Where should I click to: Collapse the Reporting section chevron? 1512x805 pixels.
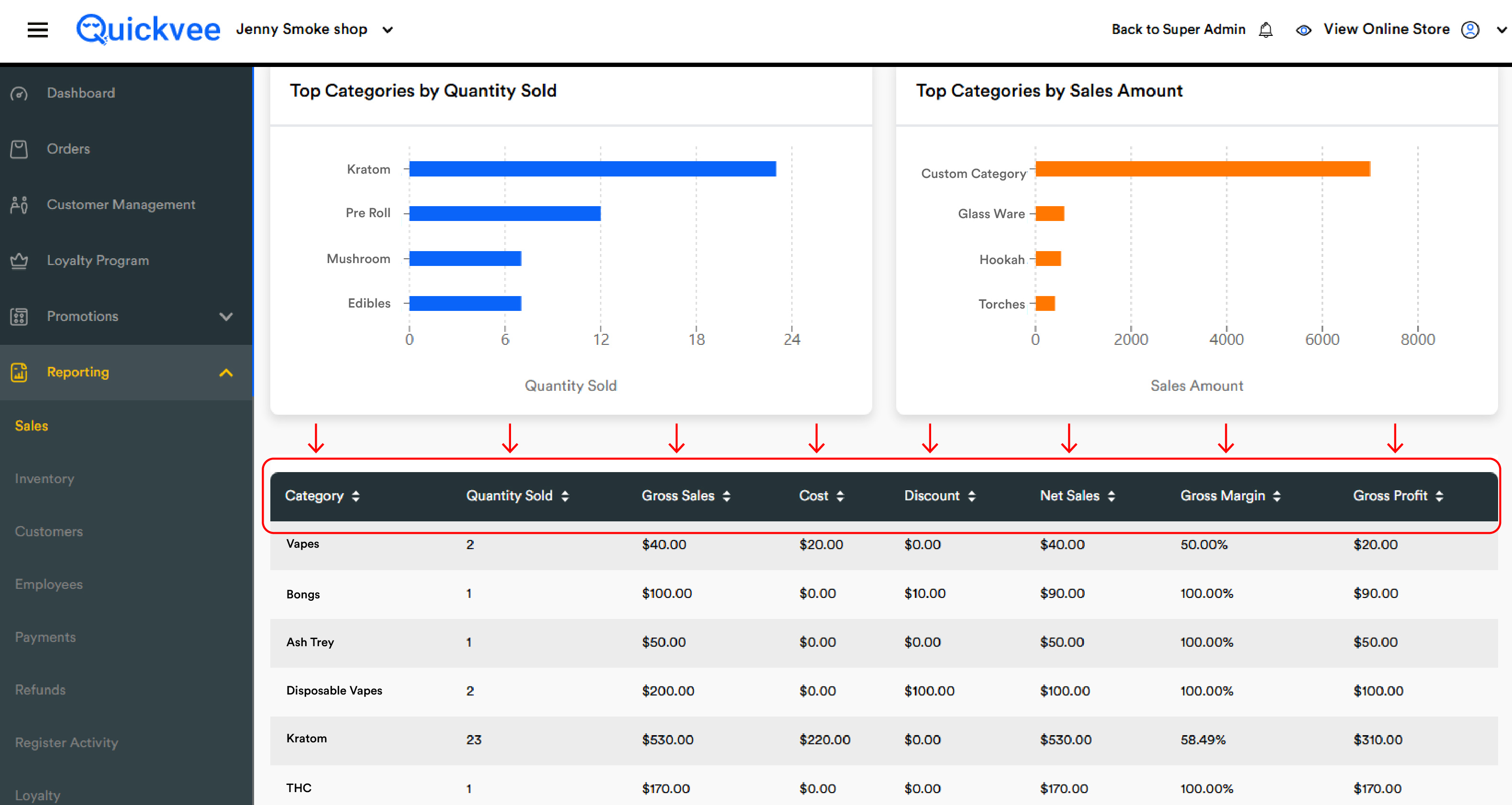(x=226, y=372)
